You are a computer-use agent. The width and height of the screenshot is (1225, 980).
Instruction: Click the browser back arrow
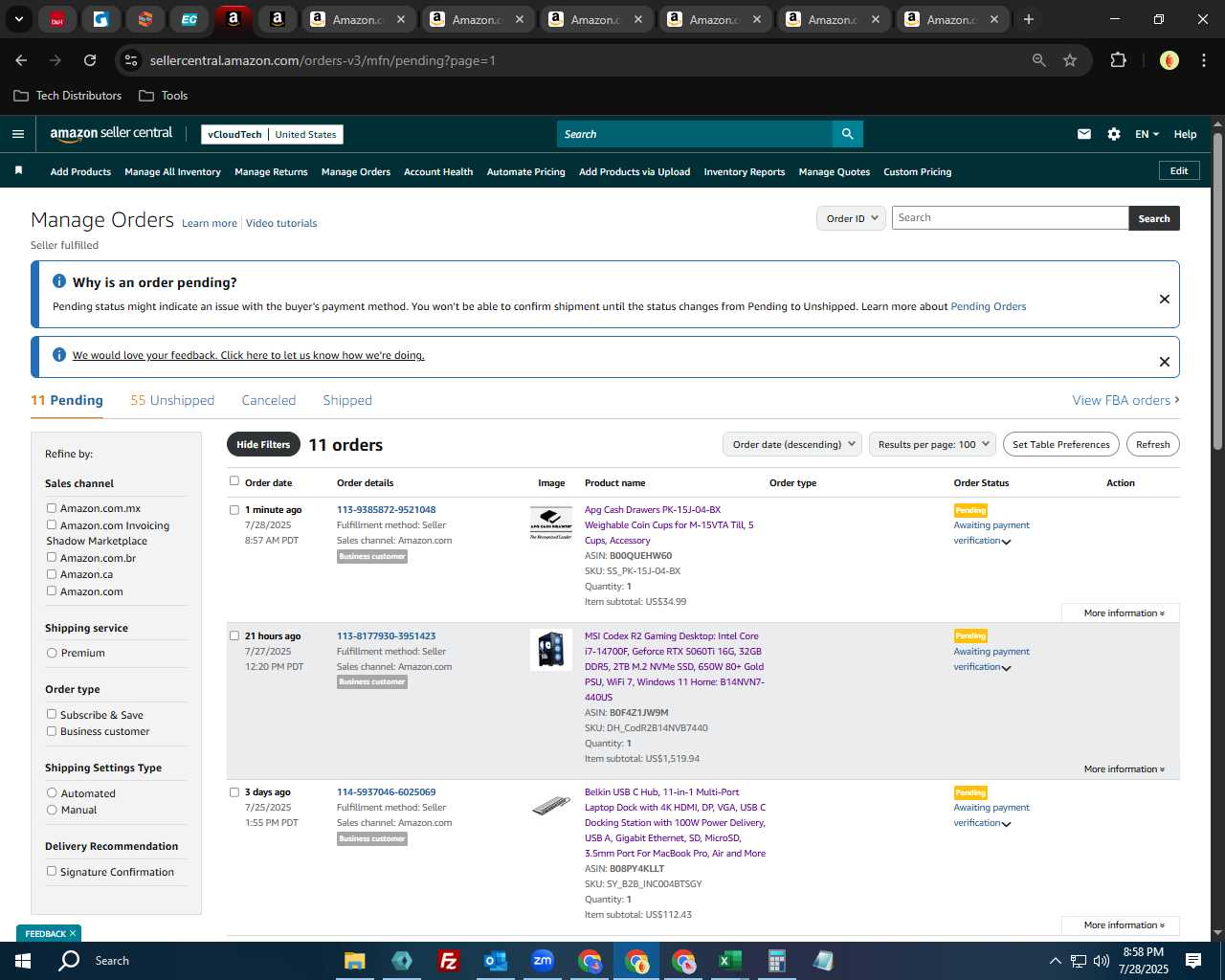[x=21, y=60]
